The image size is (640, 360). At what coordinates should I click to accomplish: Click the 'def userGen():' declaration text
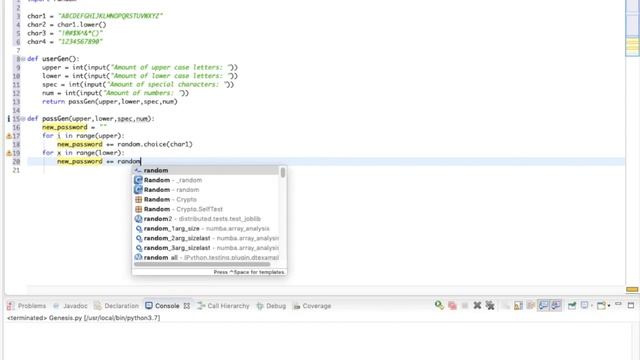53,59
